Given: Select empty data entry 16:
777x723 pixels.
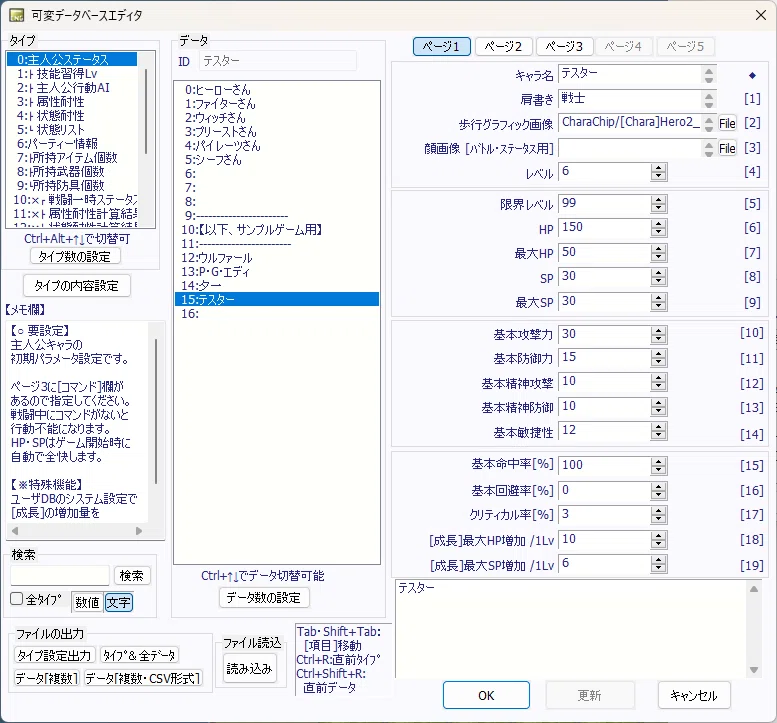Looking at the screenshot, I should [277, 314].
